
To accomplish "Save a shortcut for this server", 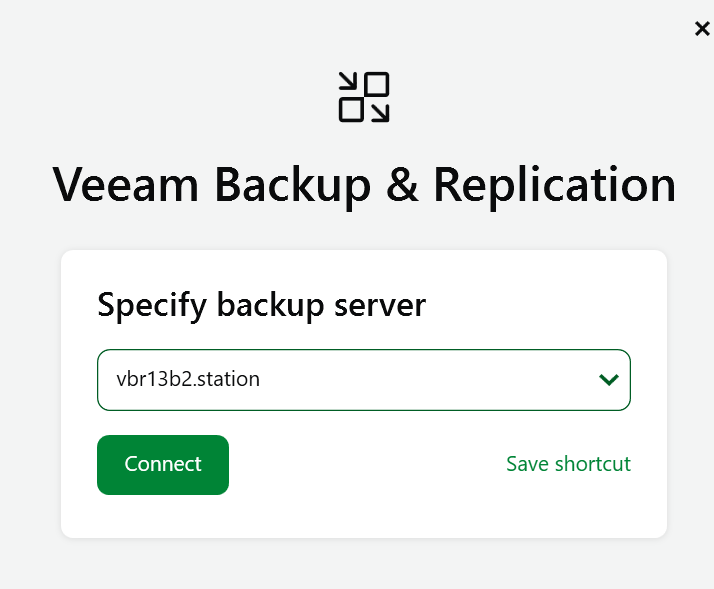I will tap(568, 464).
